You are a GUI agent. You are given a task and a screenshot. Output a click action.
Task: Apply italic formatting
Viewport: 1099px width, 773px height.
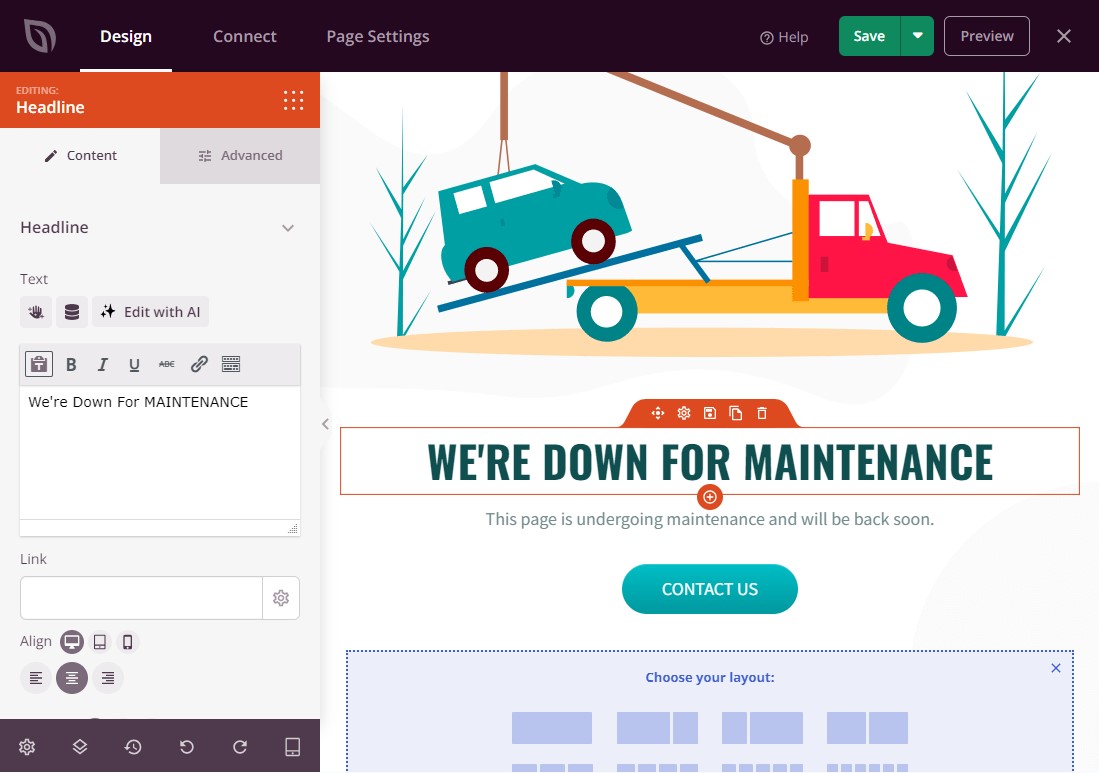point(102,364)
